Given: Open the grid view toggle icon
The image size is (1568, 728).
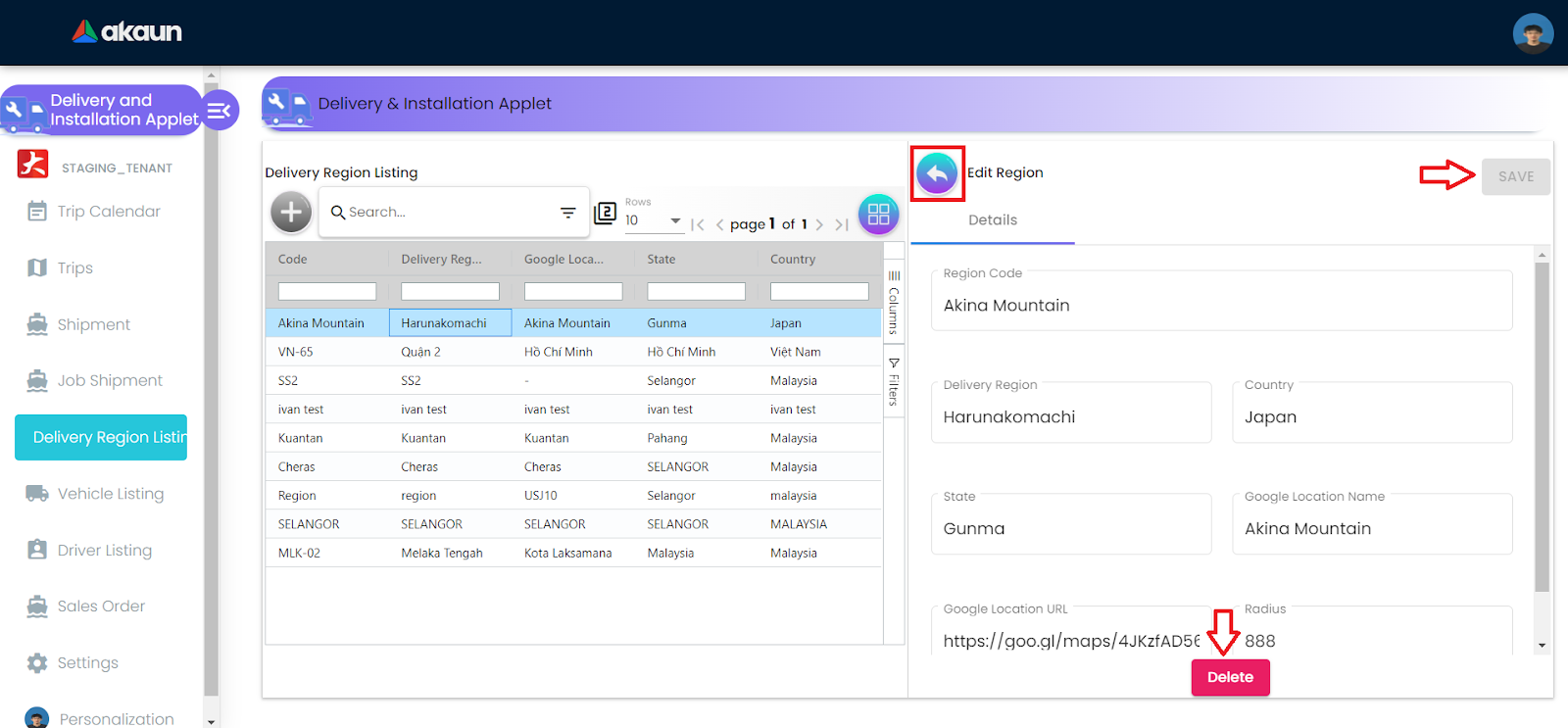Looking at the screenshot, I should [x=878, y=214].
